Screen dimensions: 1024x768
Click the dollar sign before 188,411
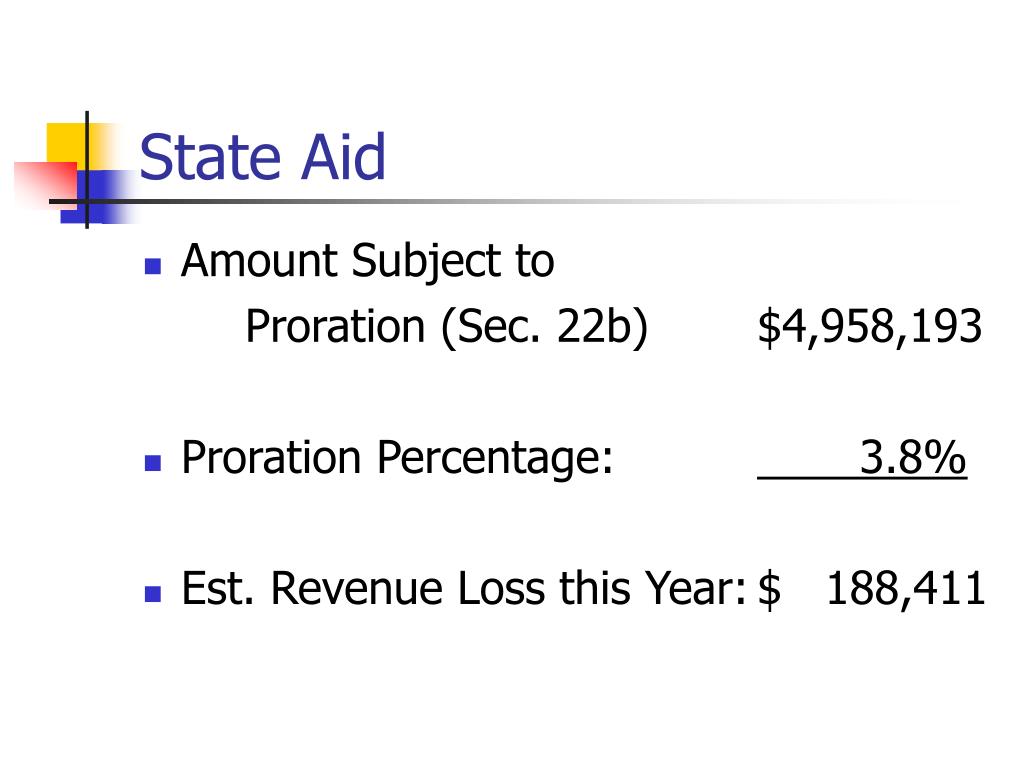769,589
